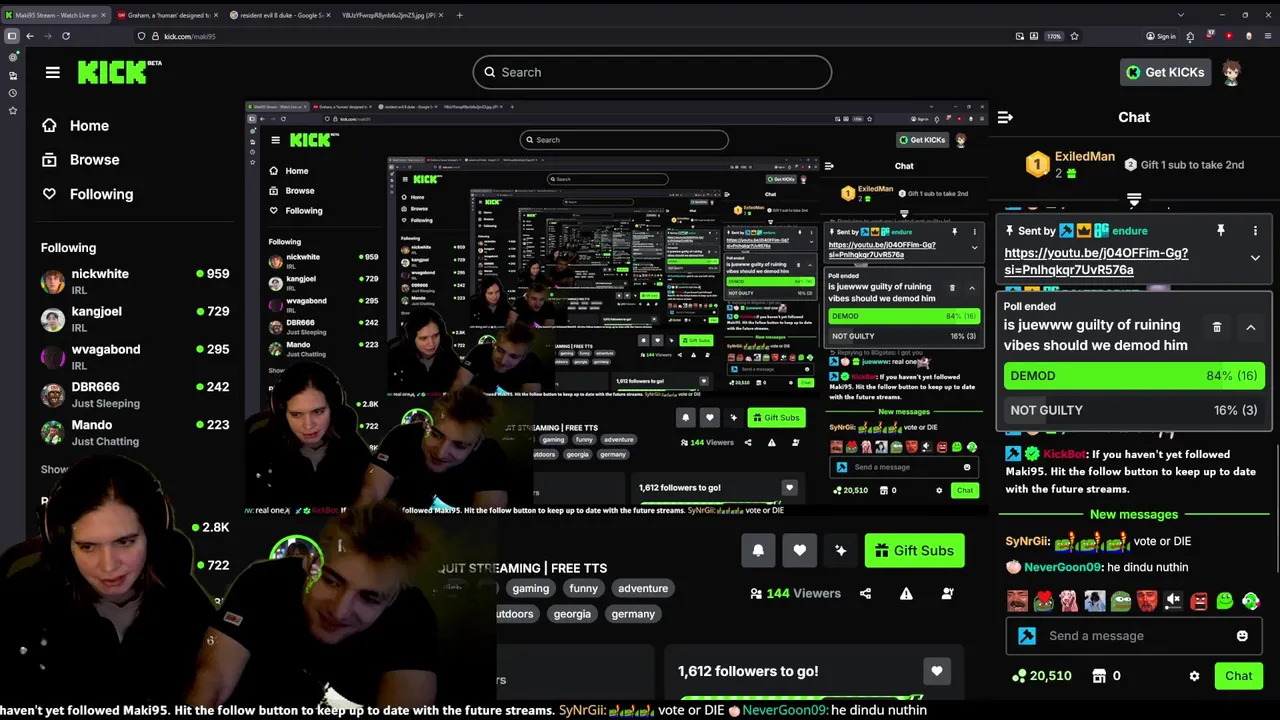Click the followers goal progress bar
This screenshot has height=720, width=1280.
pos(800,697)
